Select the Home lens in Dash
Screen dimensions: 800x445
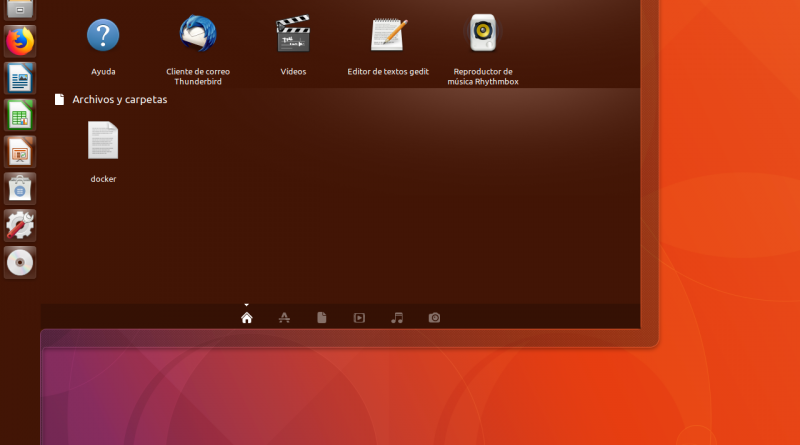247,318
